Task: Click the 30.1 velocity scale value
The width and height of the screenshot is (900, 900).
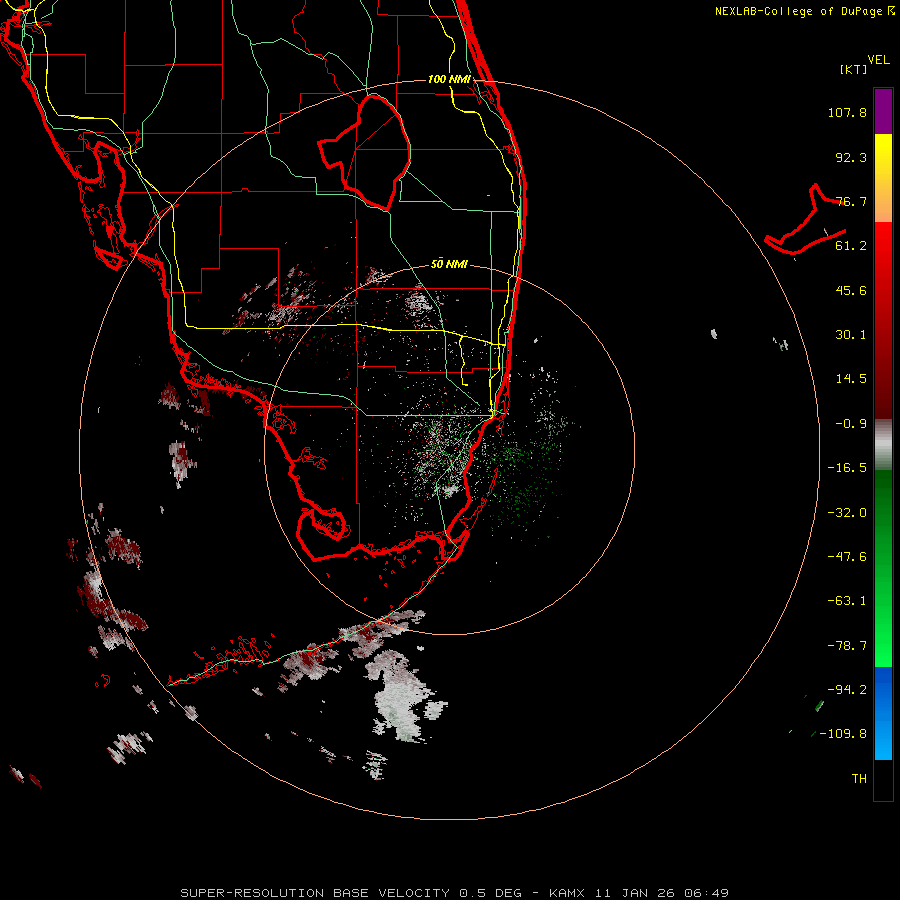Action: click(851, 335)
